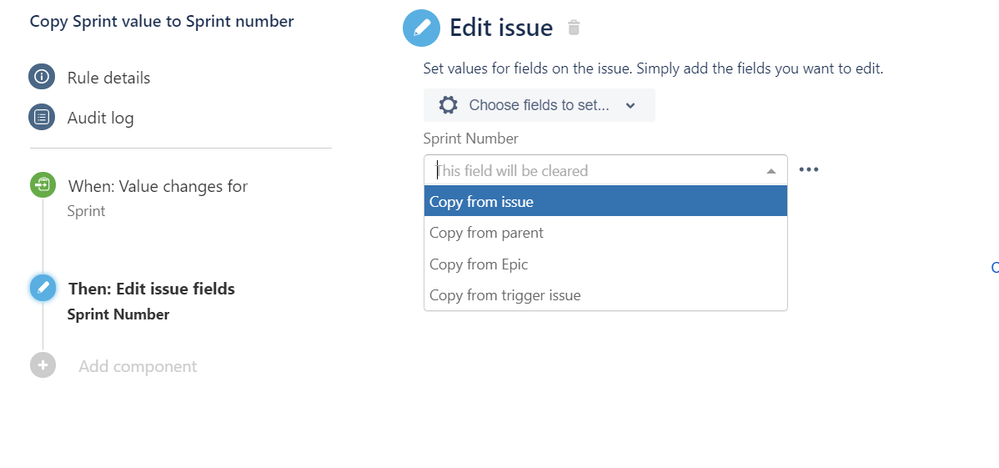Select the green trigger icon for Value changes
The height and width of the screenshot is (468, 999).
click(x=43, y=186)
